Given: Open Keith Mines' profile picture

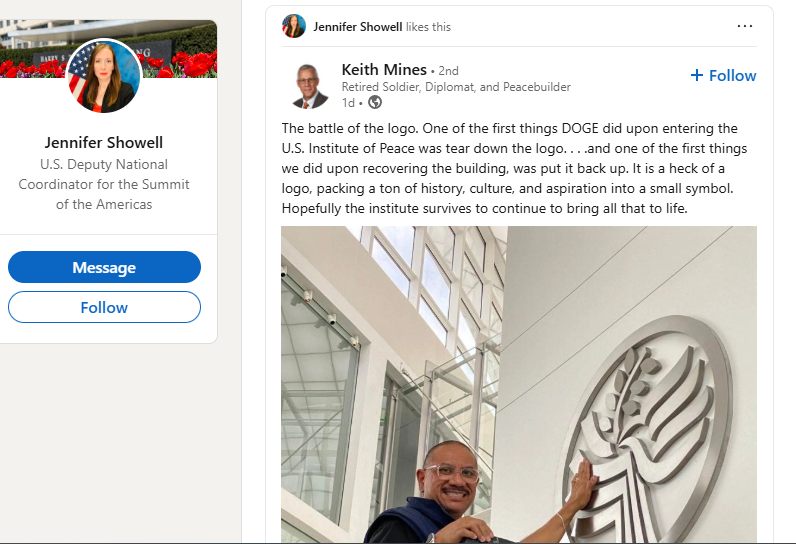Looking at the screenshot, I should click(x=310, y=86).
